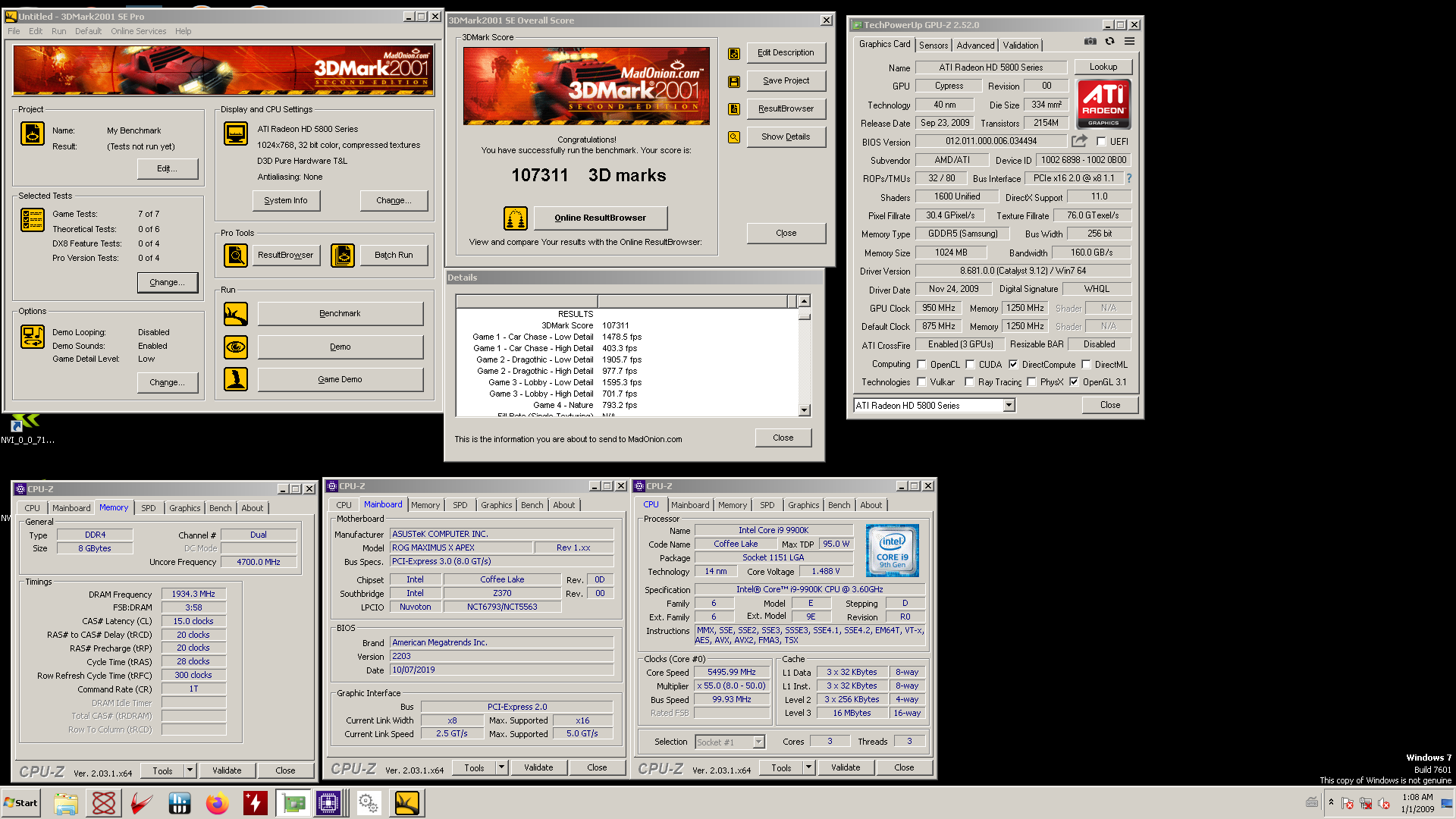The width and height of the screenshot is (1456, 819).
Task: Click the Lookup button in GPU-Z
Action: click(1103, 67)
